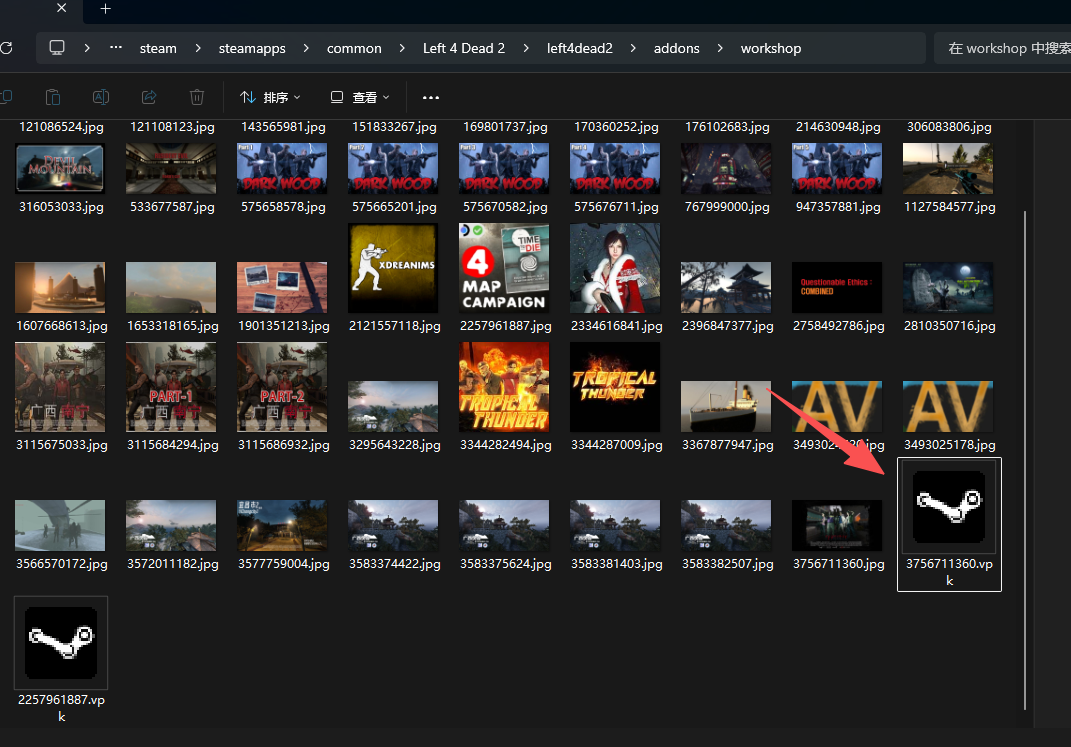Click the Rename toolbar icon
Viewport: 1071px width, 747px height.
(101, 97)
